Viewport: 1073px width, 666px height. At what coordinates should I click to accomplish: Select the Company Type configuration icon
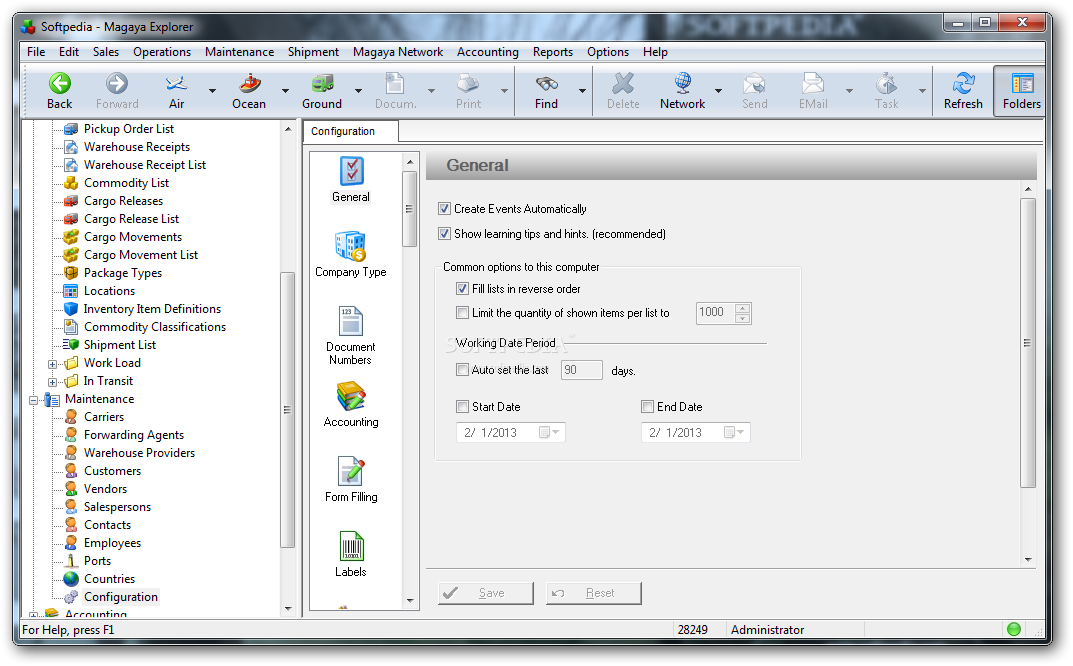[351, 246]
